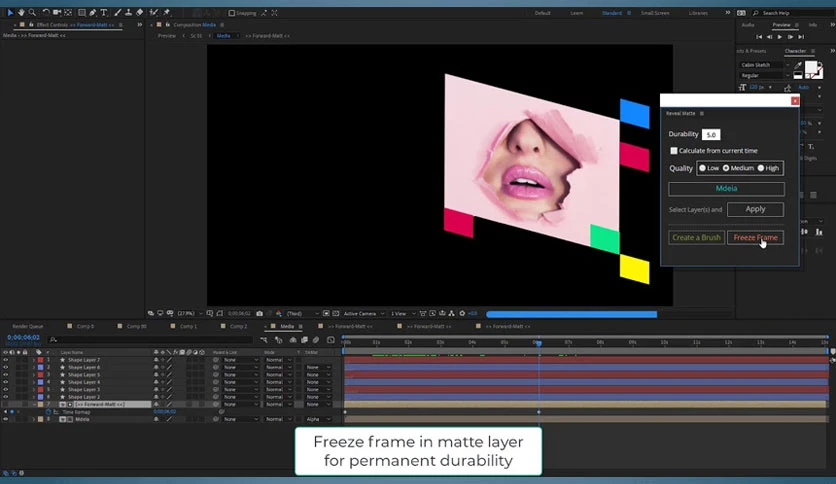Click the Durability value field

pyautogui.click(x=711, y=134)
